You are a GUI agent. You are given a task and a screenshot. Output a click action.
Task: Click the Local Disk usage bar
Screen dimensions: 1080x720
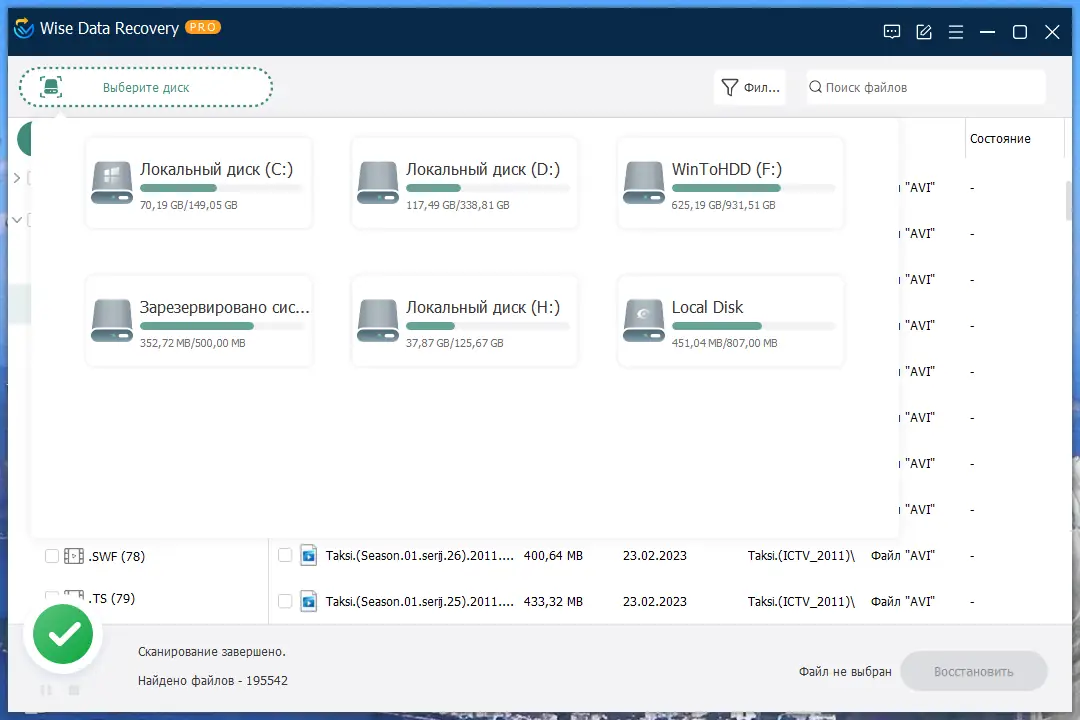754,326
